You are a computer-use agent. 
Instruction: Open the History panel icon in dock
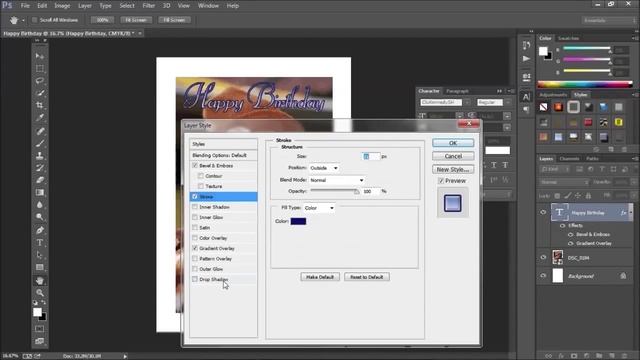click(x=526, y=45)
